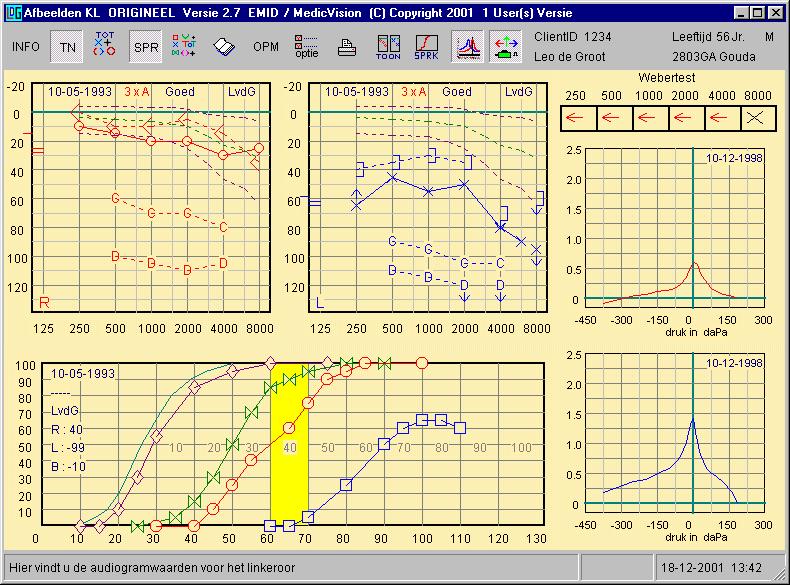Select the TOT symbols icon beside TN
Viewport: 790px width, 585px height.
(105, 46)
